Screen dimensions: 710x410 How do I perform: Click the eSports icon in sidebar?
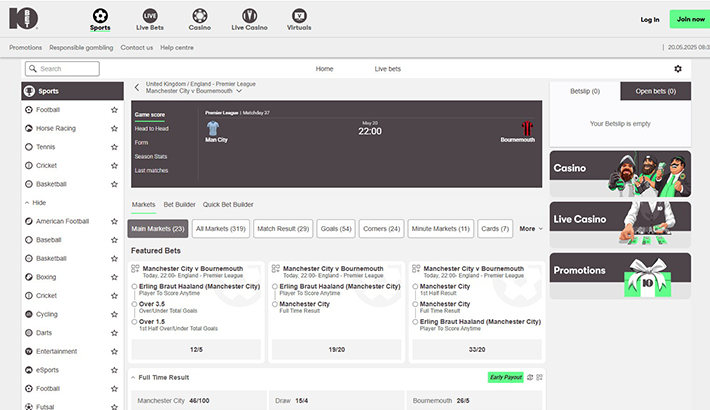tap(29, 370)
